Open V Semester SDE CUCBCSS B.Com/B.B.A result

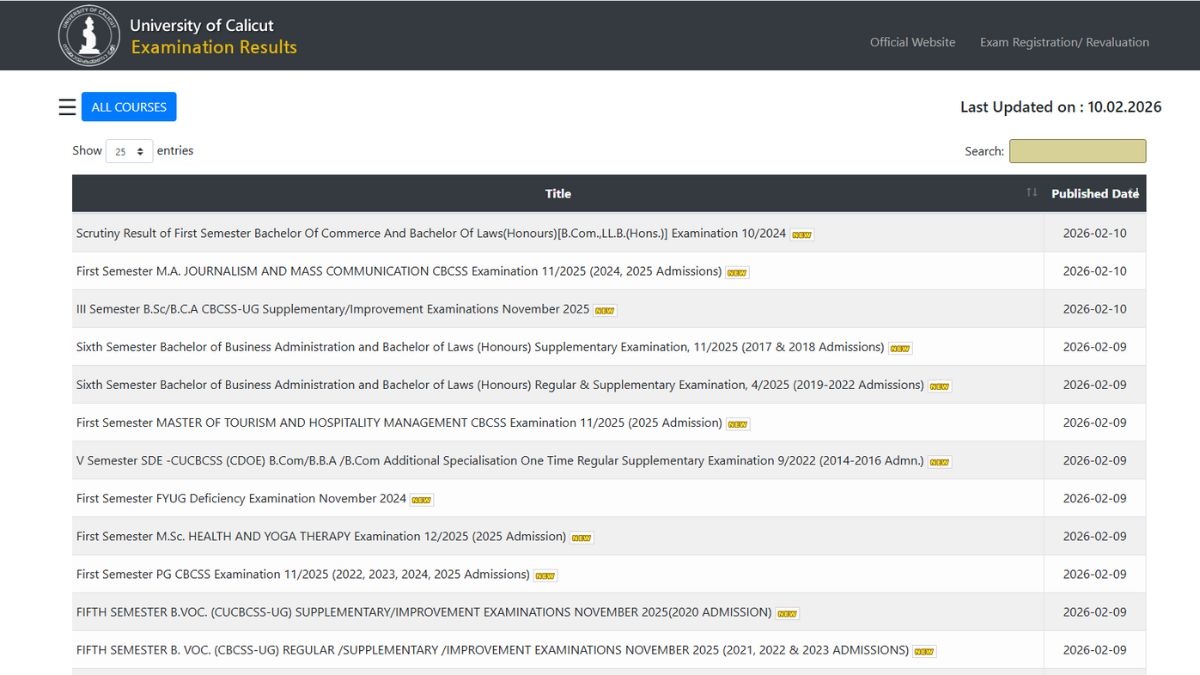(499, 461)
